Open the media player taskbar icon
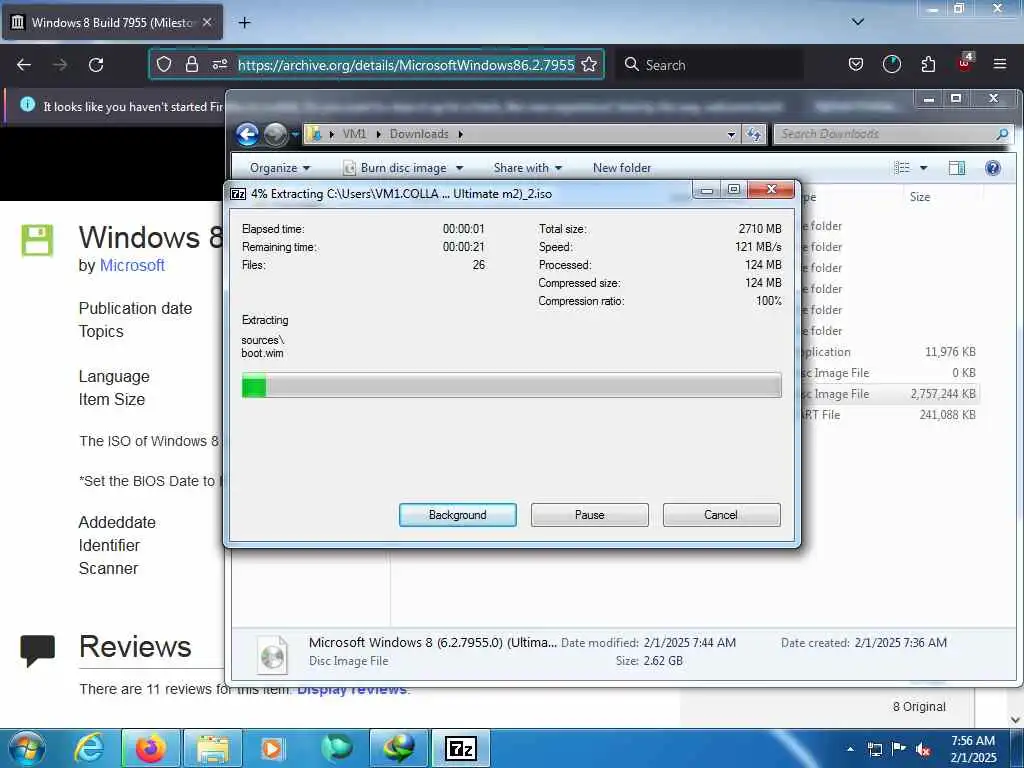Image resolution: width=1024 pixels, height=768 pixels. [272, 748]
